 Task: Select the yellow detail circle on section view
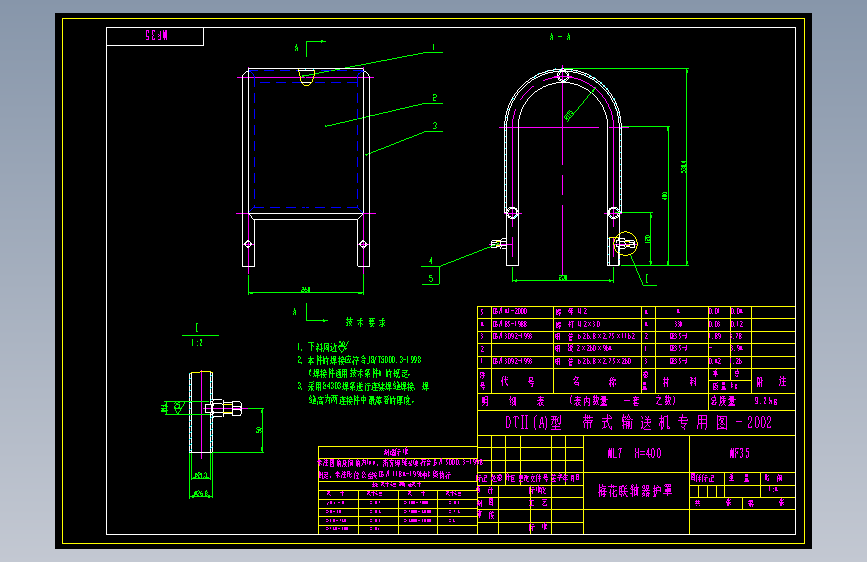626,243
